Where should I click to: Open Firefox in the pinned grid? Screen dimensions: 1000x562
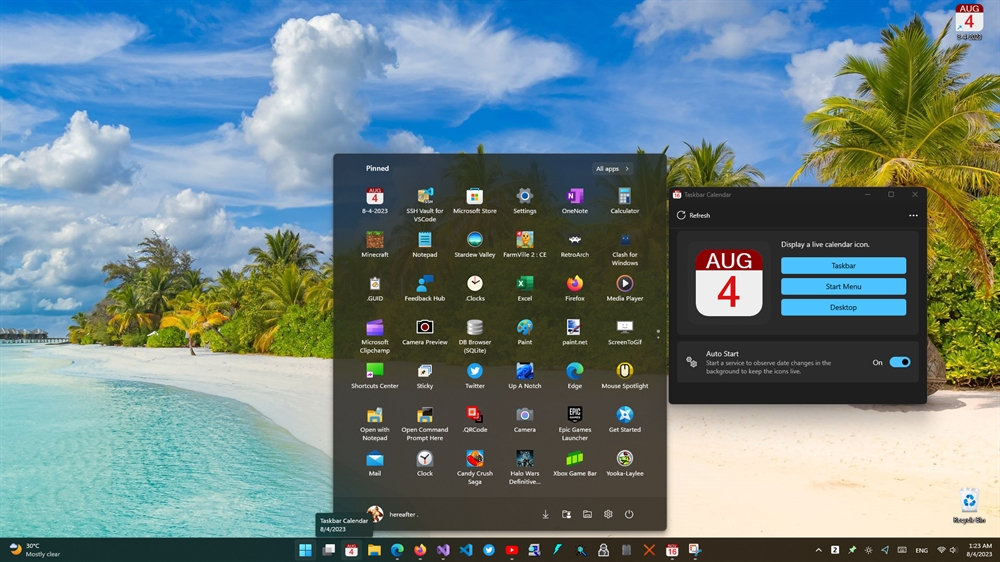tap(575, 288)
